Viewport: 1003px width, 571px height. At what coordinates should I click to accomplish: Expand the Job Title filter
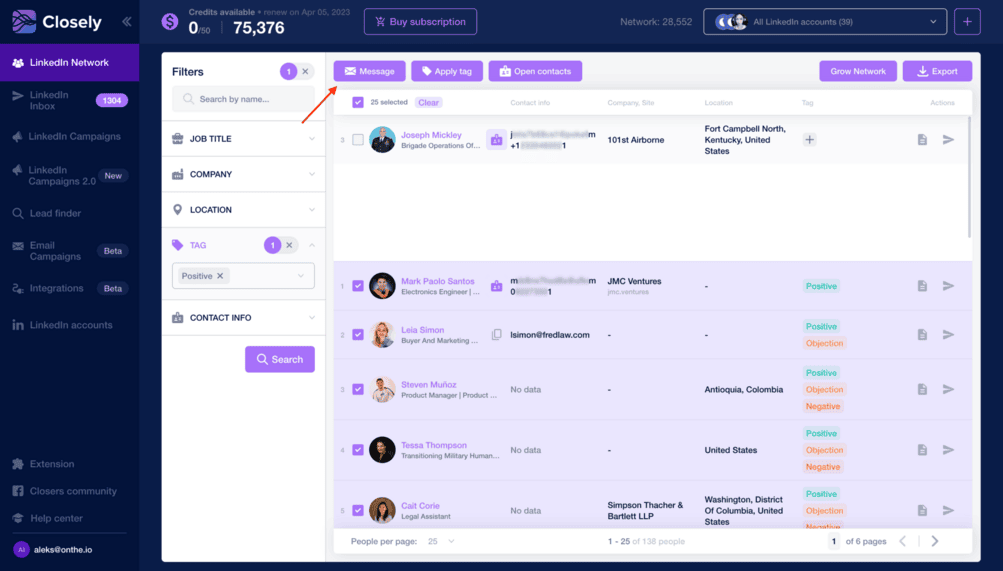click(243, 139)
